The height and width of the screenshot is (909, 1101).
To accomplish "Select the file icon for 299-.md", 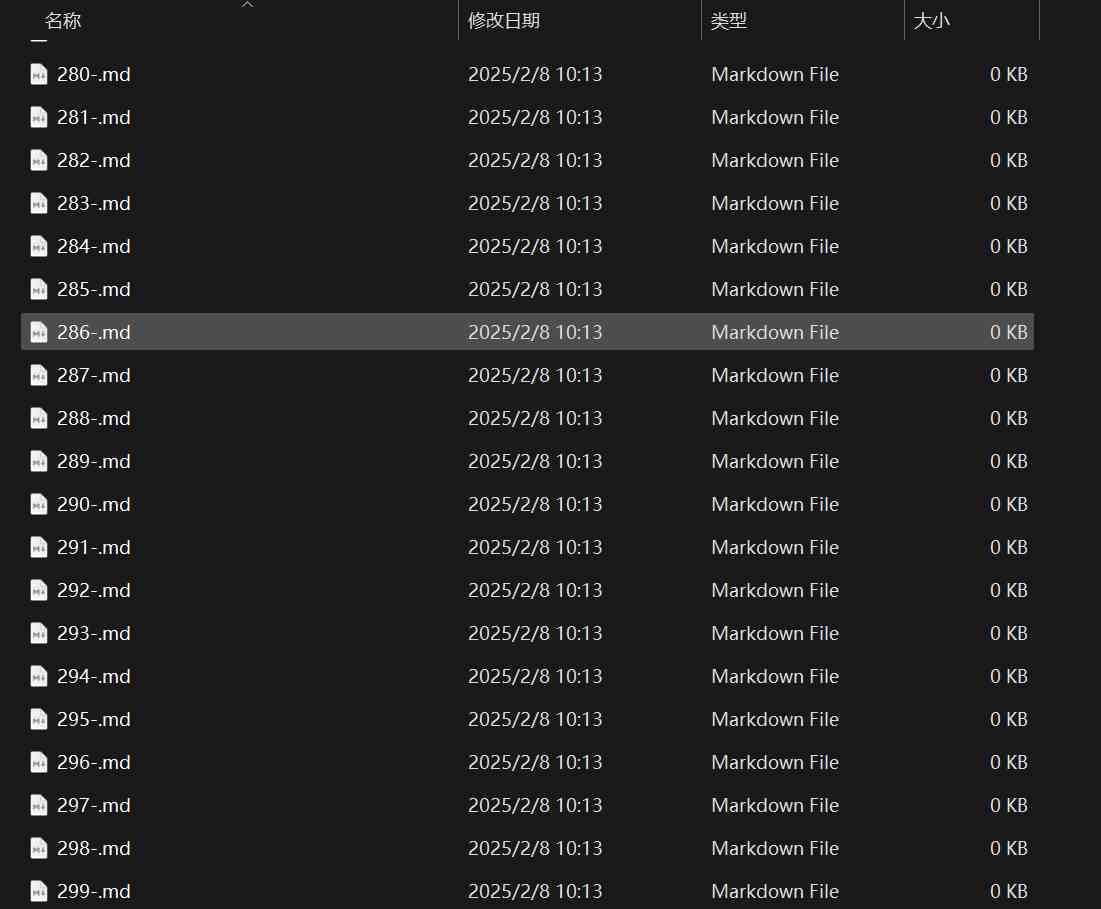I will [39, 892].
